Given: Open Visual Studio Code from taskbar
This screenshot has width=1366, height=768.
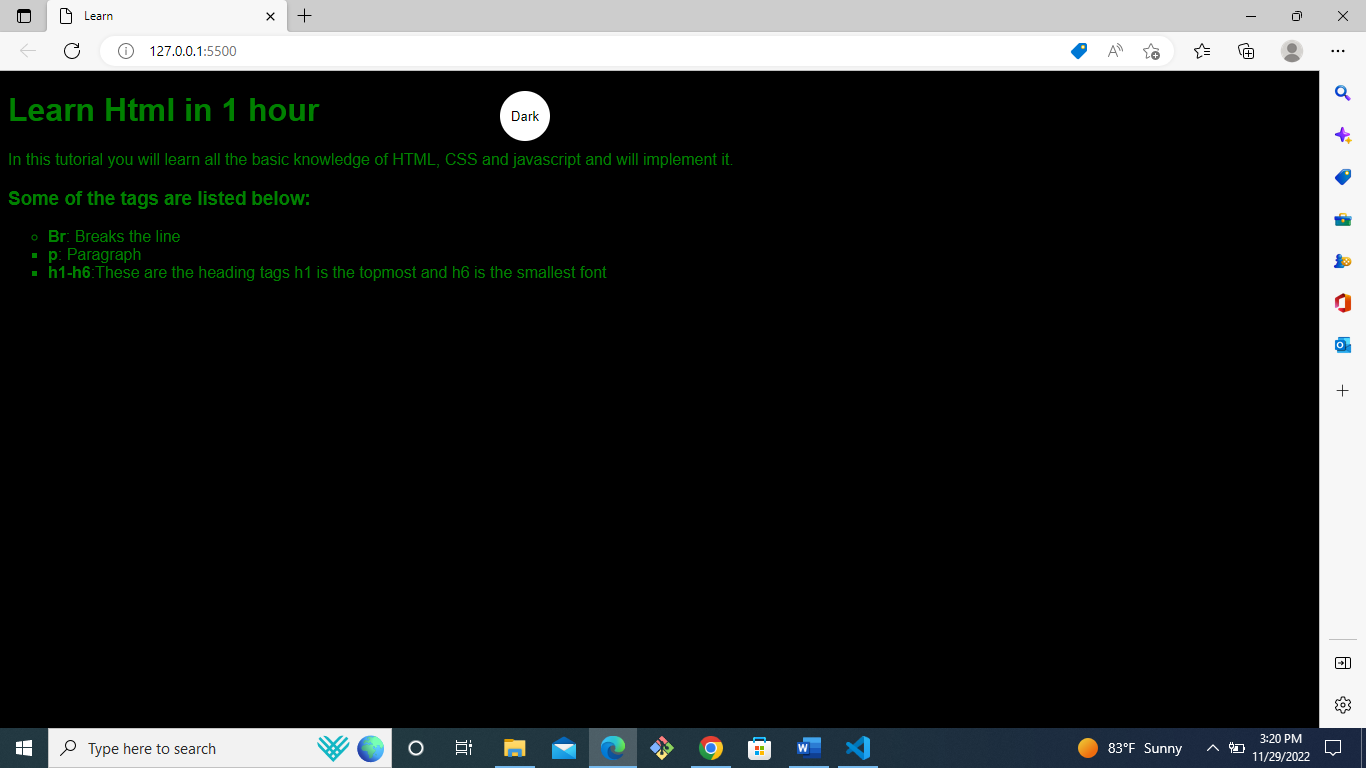Looking at the screenshot, I should coord(858,748).
